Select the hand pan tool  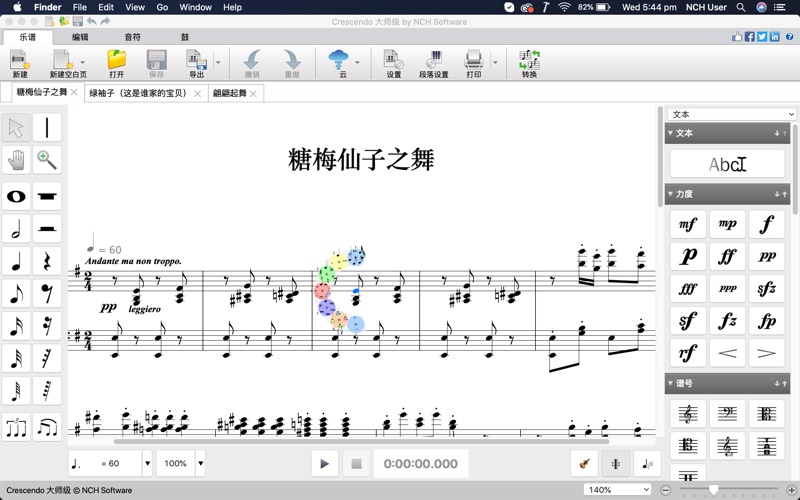[x=16, y=160]
